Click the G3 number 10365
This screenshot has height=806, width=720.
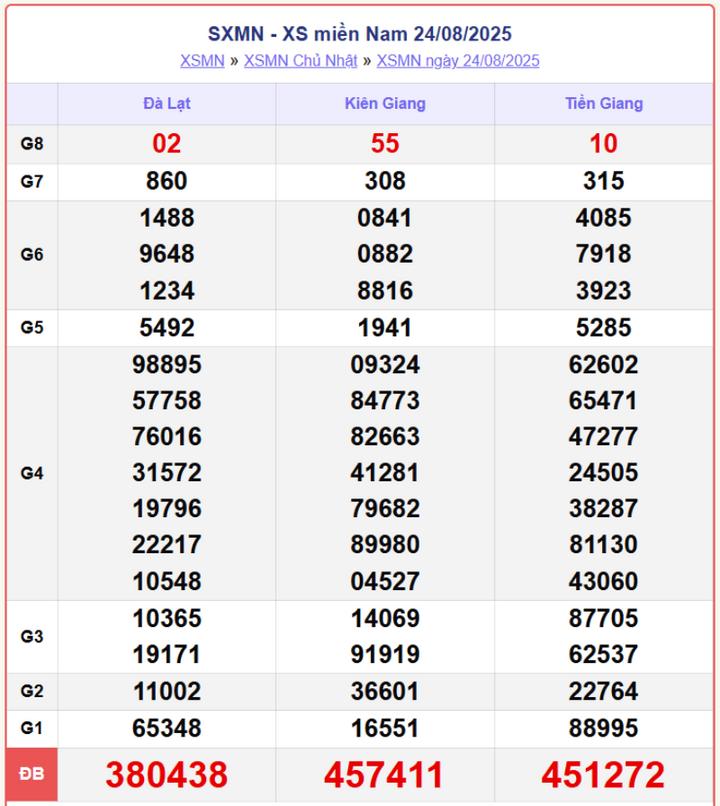[167, 619]
